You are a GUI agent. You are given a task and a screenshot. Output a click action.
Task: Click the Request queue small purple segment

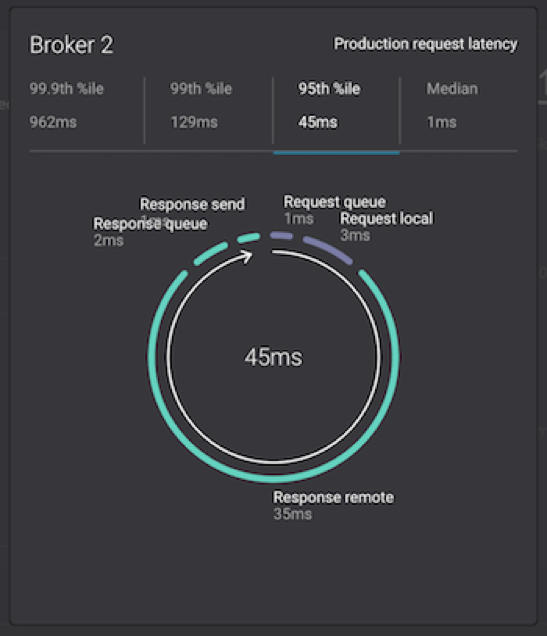pyautogui.click(x=281, y=235)
